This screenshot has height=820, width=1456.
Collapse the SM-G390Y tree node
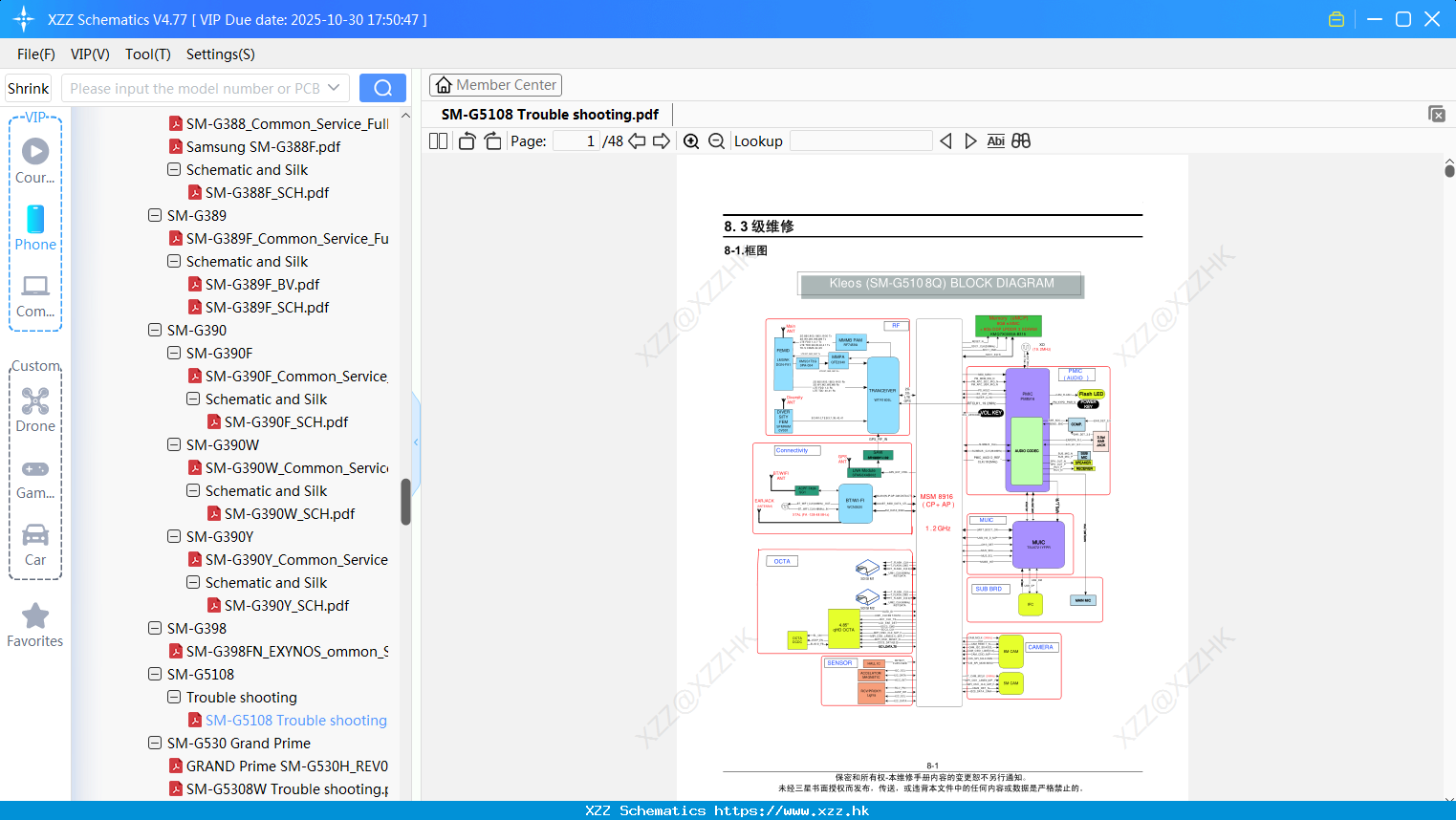pos(174,536)
